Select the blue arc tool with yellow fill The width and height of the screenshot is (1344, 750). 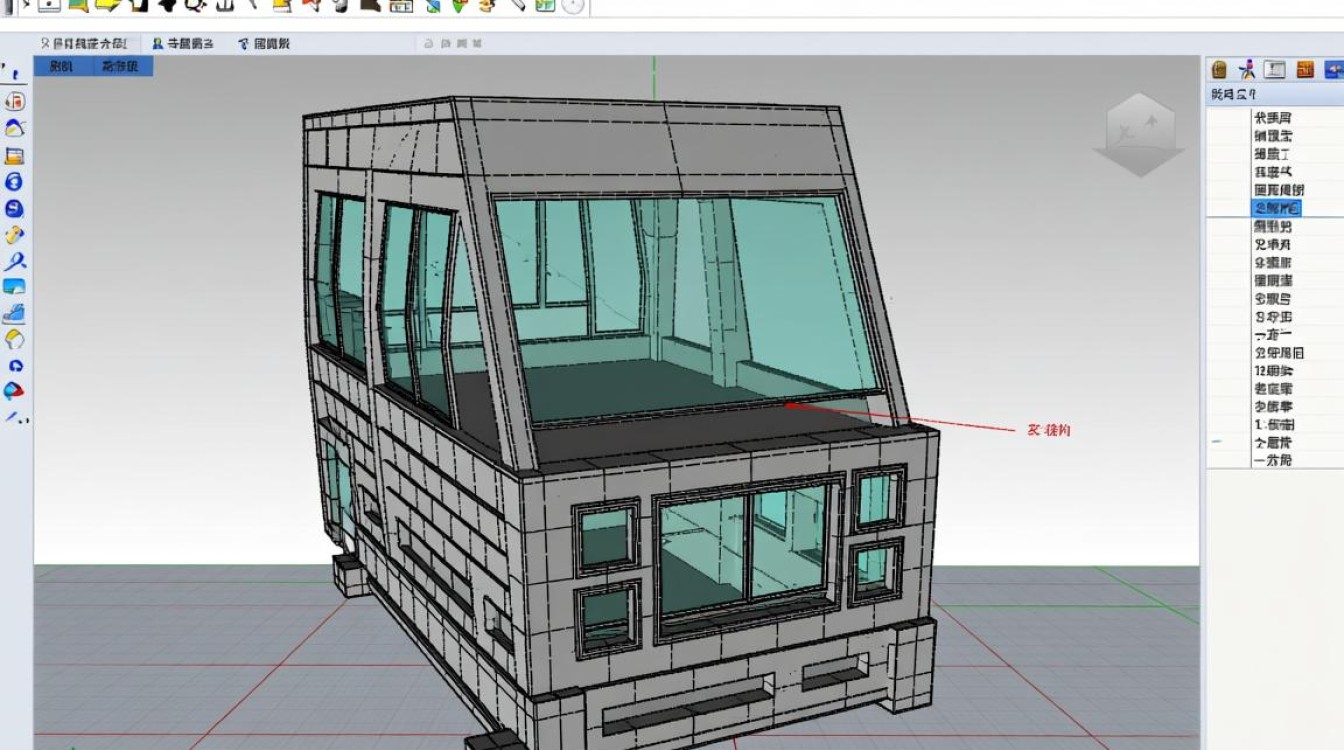(15, 128)
